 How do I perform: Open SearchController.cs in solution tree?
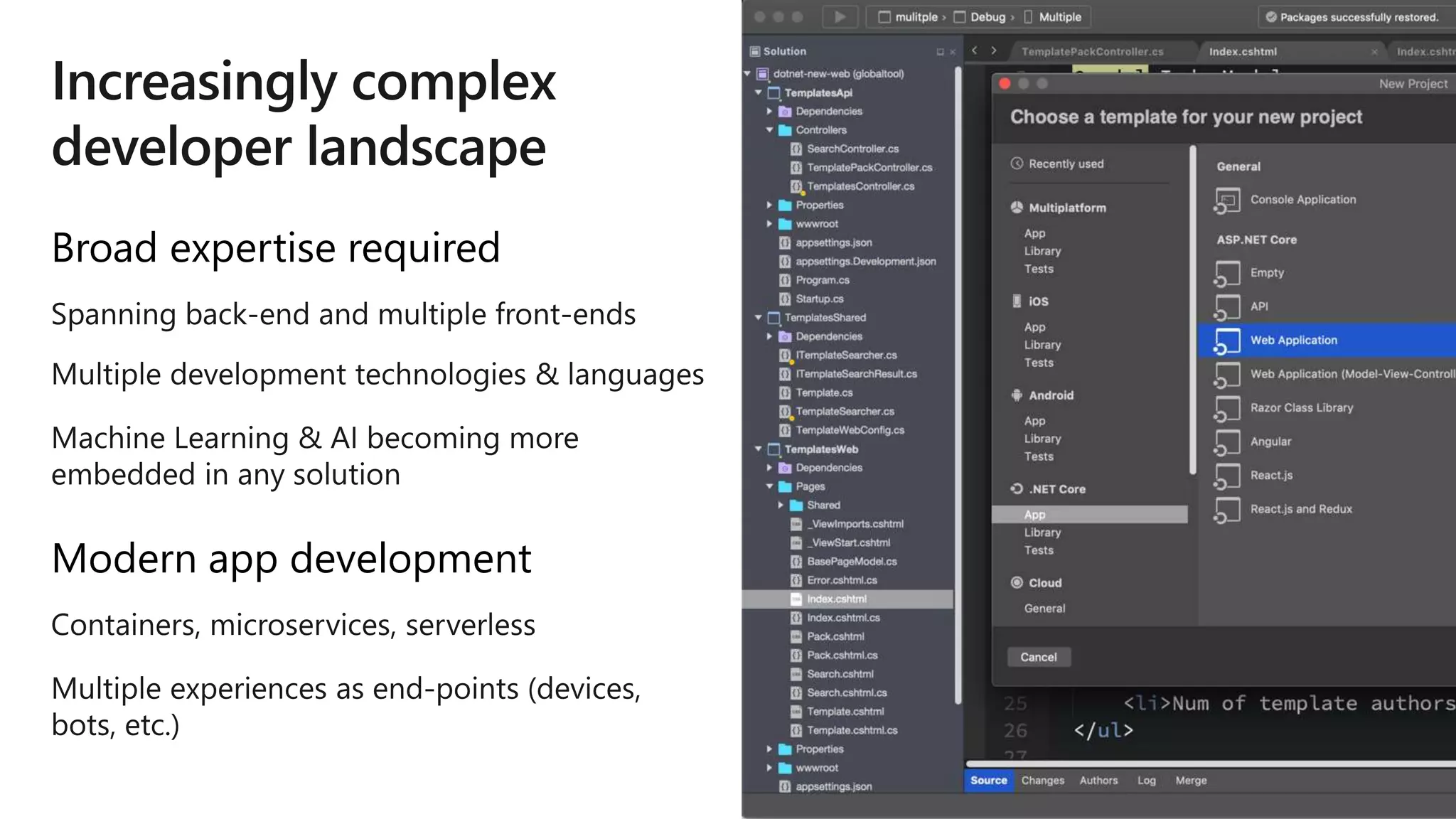point(852,149)
